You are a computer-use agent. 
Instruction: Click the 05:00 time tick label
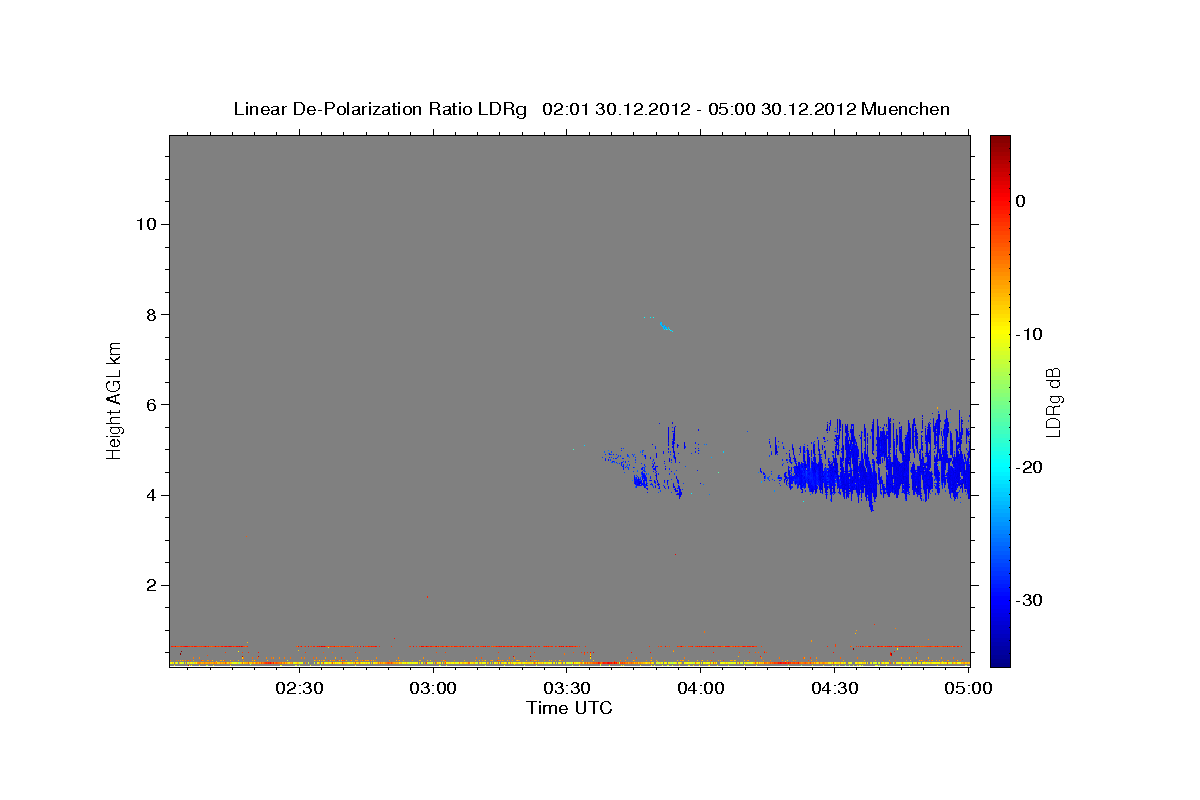pos(968,688)
